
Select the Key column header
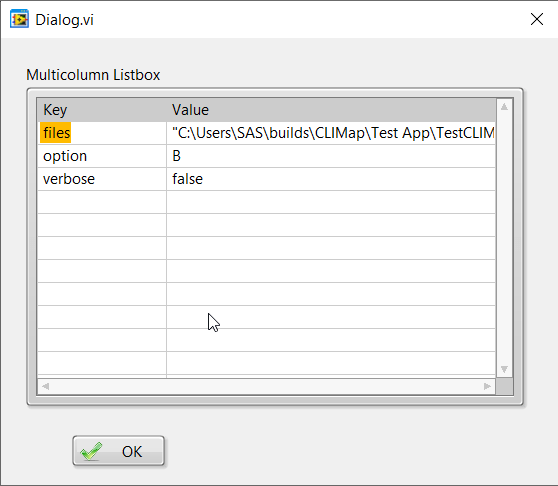tap(102, 110)
